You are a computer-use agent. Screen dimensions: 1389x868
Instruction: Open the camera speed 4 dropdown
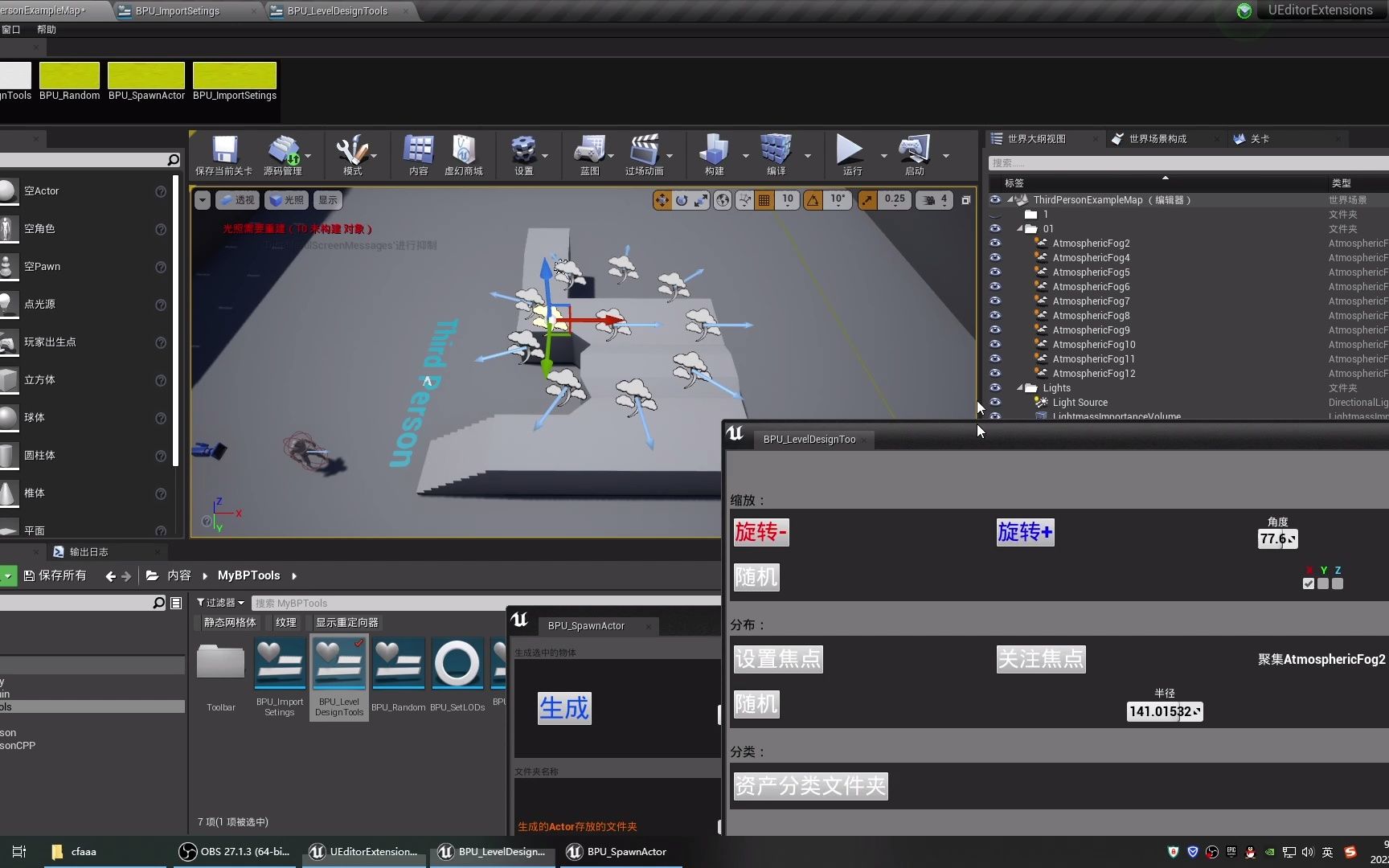click(944, 199)
